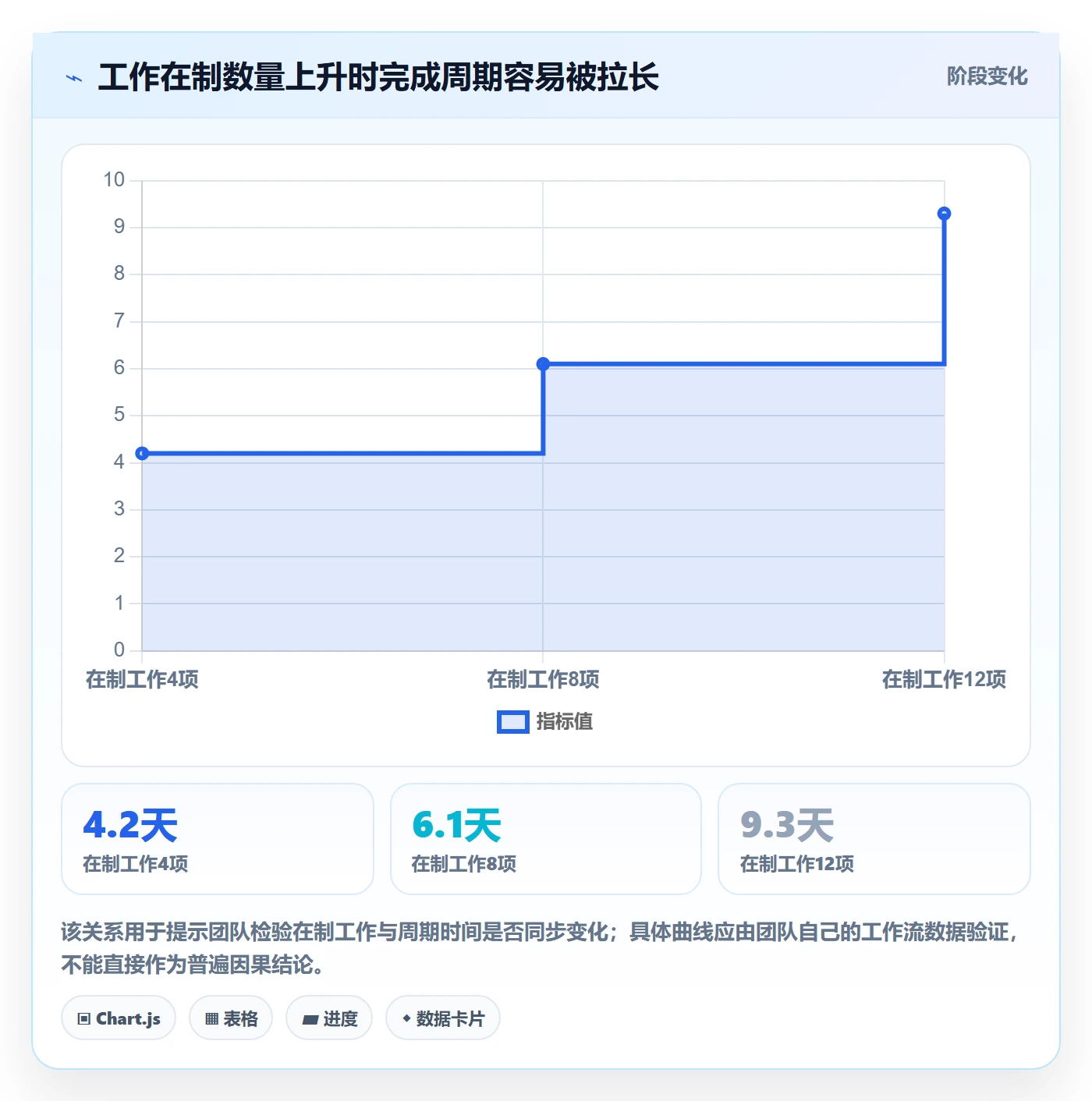1092x1101 pixels.
Task: Click the x-axis label 在制工作4项
Action: pos(142,679)
